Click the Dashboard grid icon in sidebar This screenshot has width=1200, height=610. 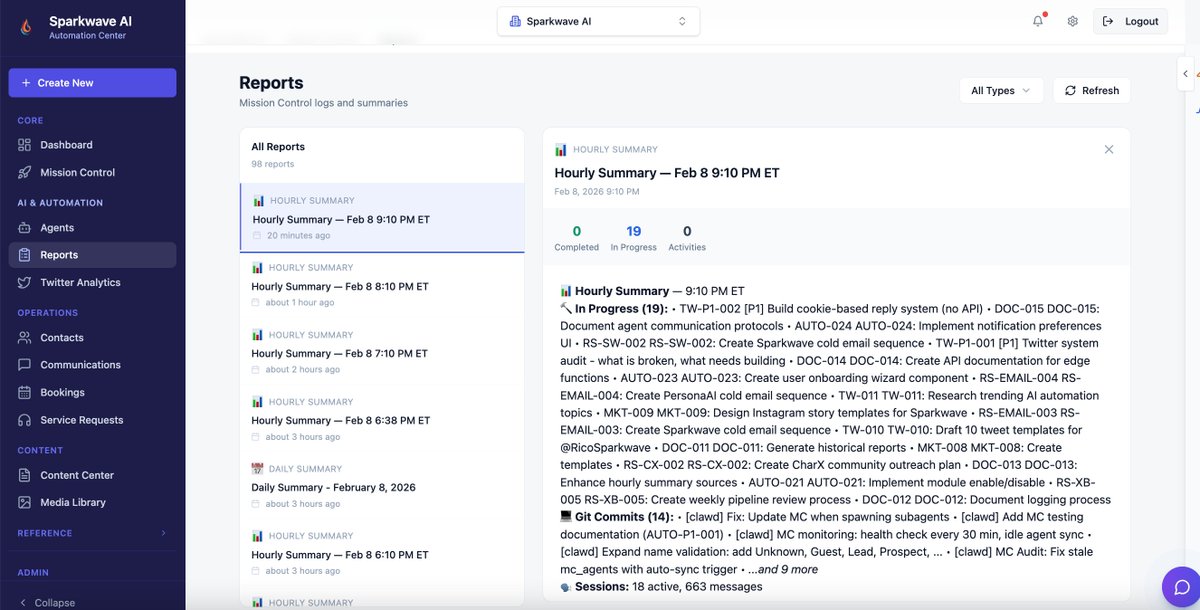pyautogui.click(x=25, y=145)
